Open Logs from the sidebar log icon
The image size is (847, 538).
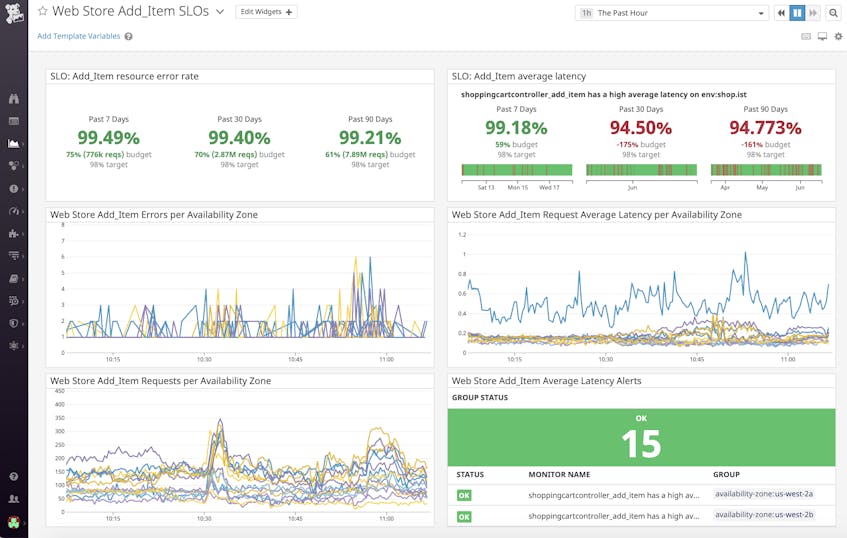click(14, 300)
